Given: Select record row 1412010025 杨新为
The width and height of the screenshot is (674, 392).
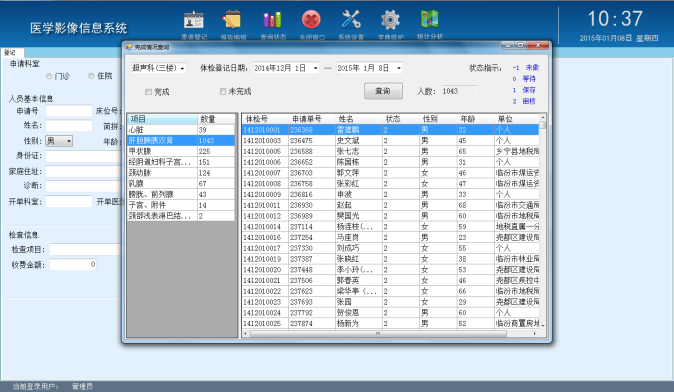Looking at the screenshot, I should coord(390,323).
